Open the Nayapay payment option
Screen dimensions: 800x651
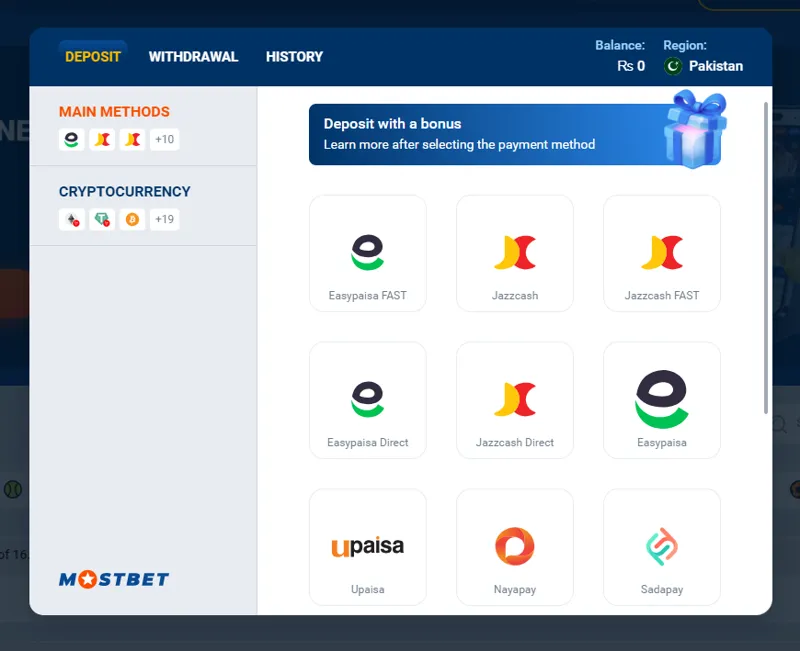coord(515,546)
